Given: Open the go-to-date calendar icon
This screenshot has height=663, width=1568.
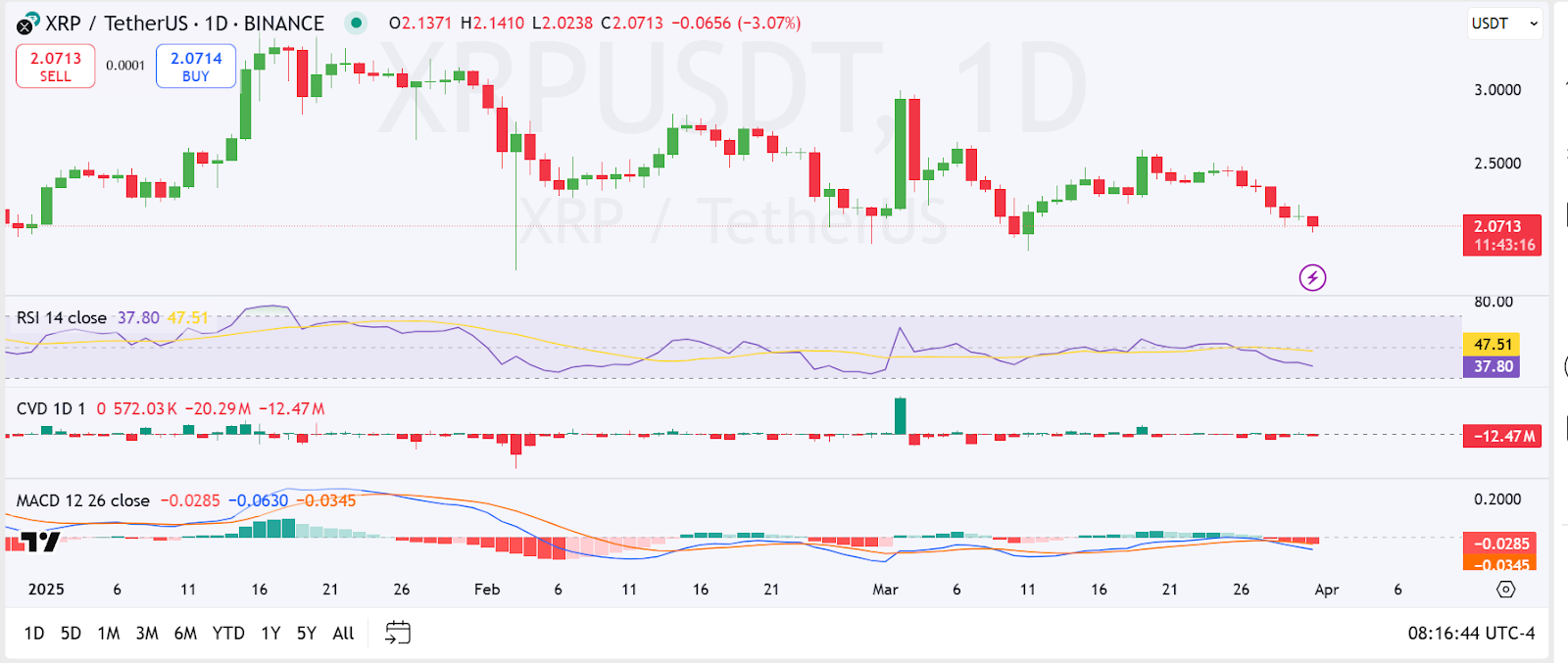Looking at the screenshot, I should click(398, 633).
